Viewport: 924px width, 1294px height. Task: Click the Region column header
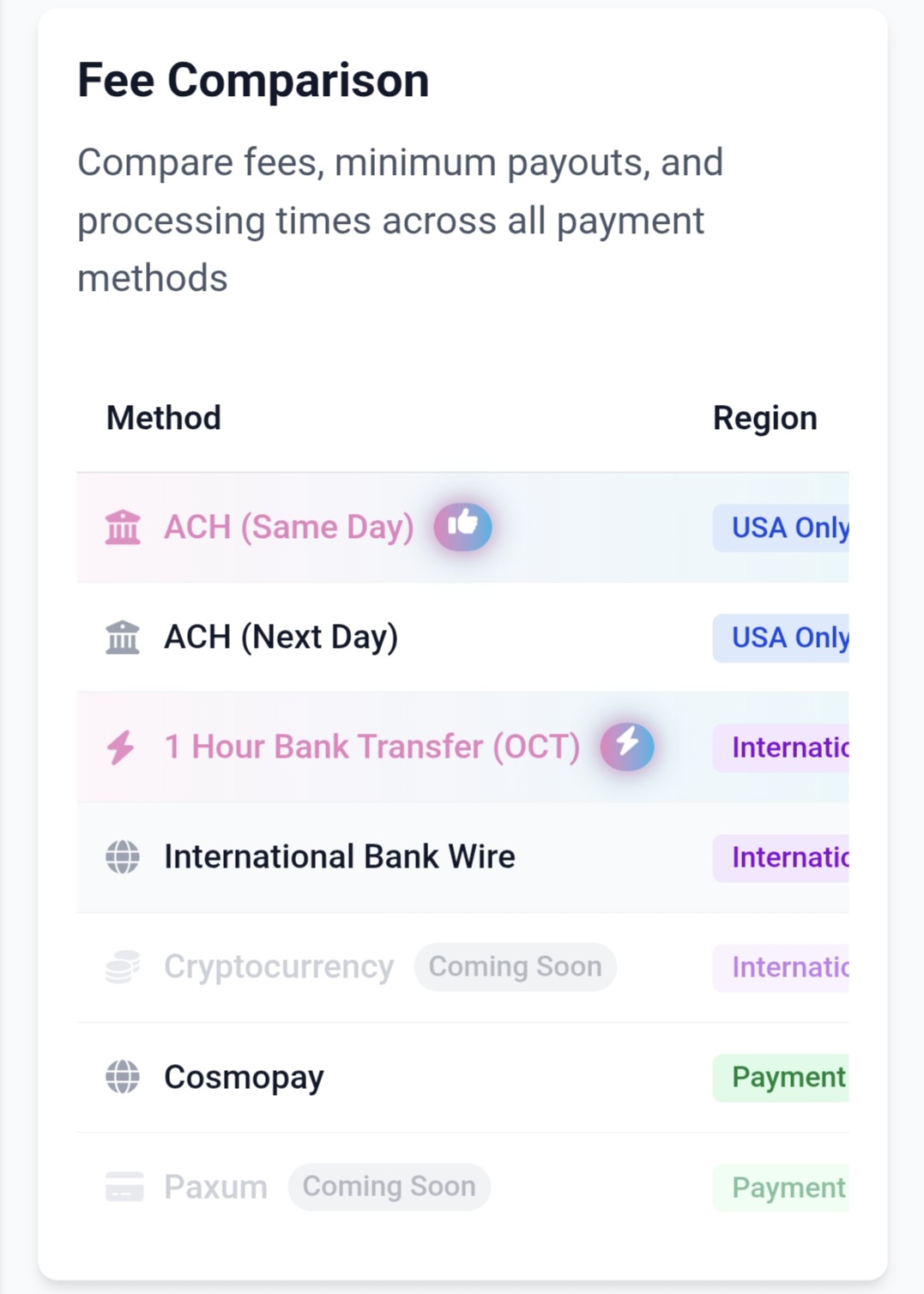(x=764, y=419)
